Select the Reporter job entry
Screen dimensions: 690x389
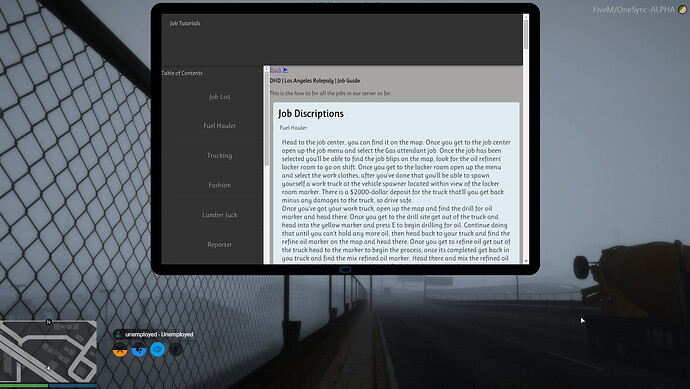(x=219, y=244)
